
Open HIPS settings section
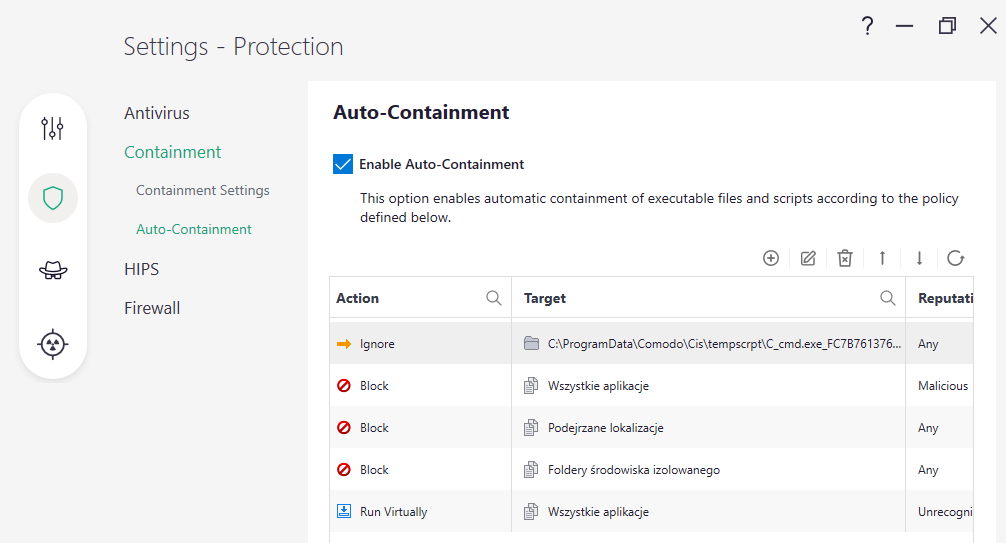tap(142, 269)
